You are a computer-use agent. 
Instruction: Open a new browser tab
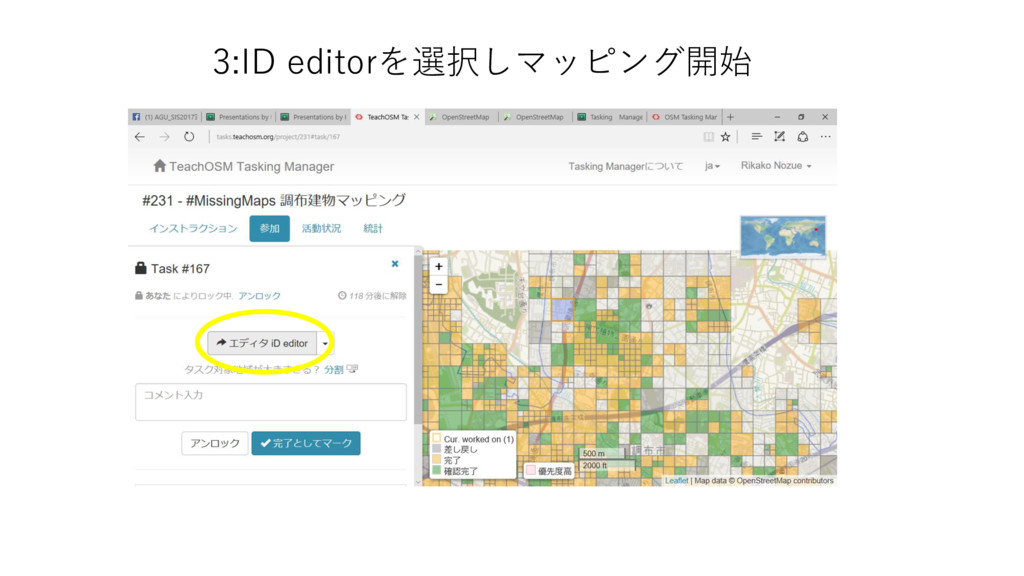[730, 117]
